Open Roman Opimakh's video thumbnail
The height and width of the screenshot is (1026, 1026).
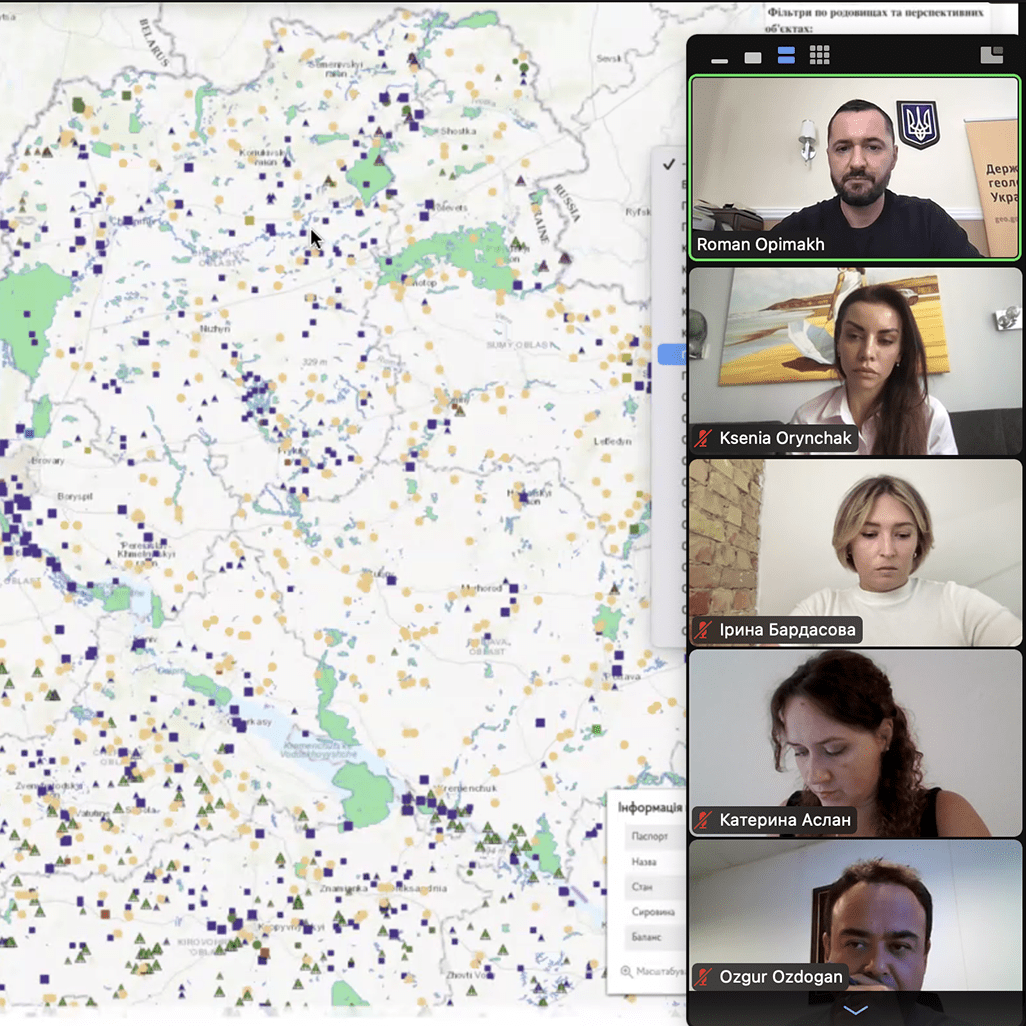point(855,168)
